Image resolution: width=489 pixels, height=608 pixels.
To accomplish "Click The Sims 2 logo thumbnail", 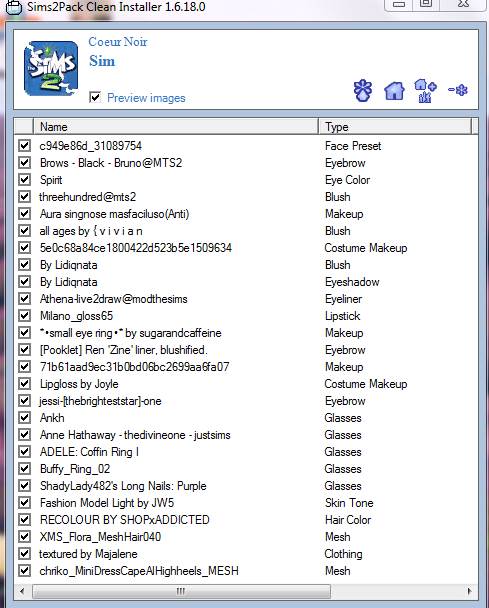I will (x=51, y=69).
